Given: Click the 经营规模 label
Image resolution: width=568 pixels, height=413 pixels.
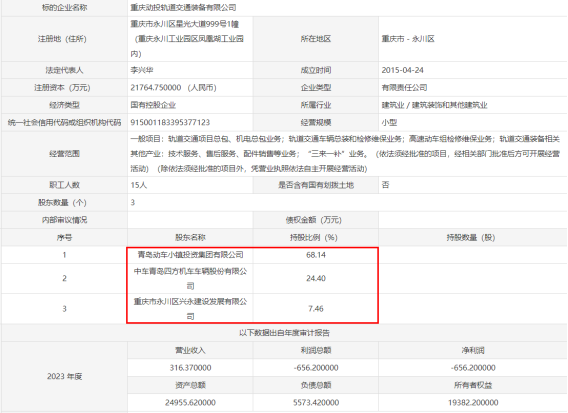Looking at the screenshot, I should (x=316, y=122).
